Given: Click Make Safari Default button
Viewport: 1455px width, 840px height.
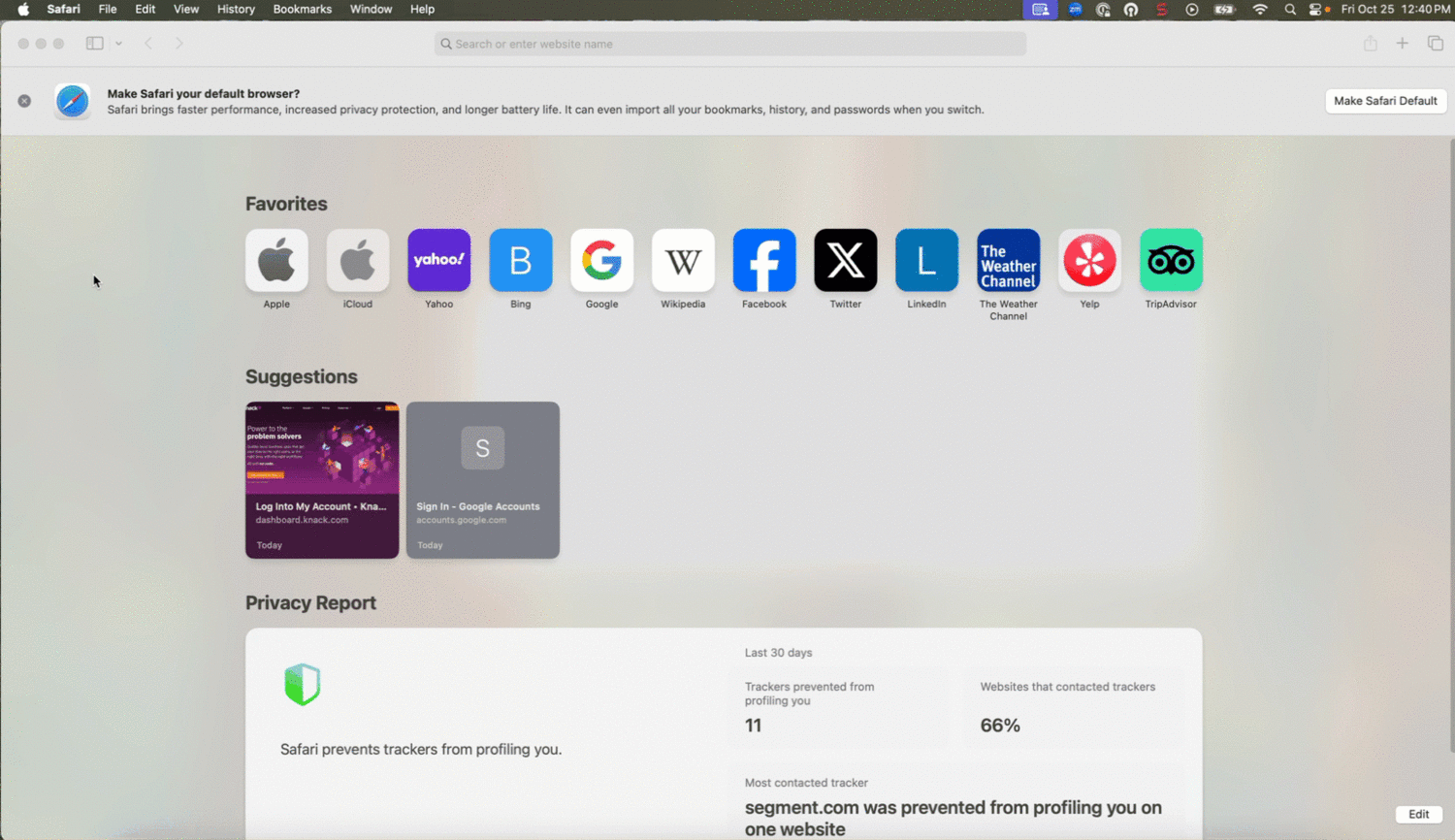Looking at the screenshot, I should pos(1384,101).
